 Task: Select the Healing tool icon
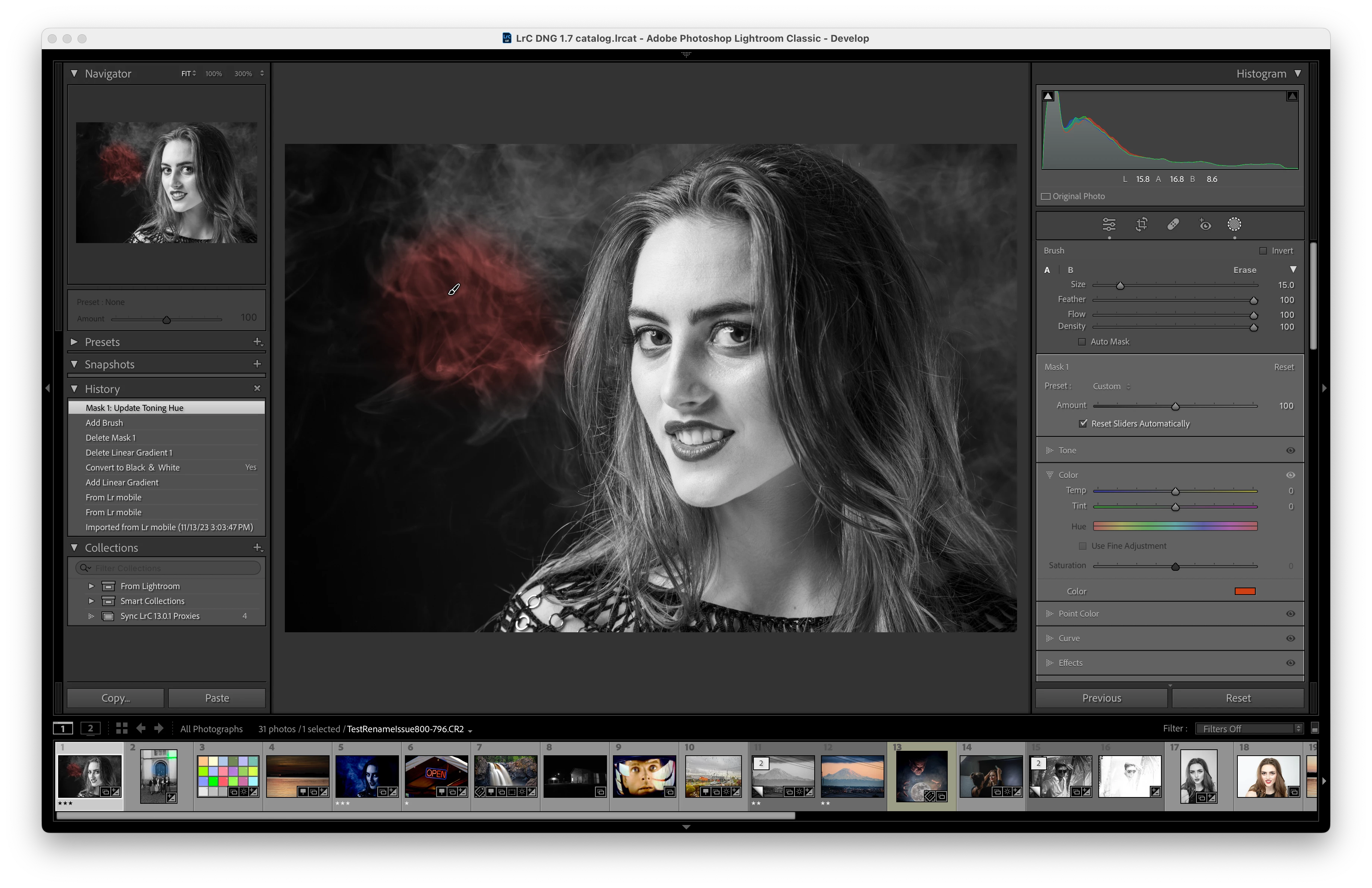point(1173,224)
